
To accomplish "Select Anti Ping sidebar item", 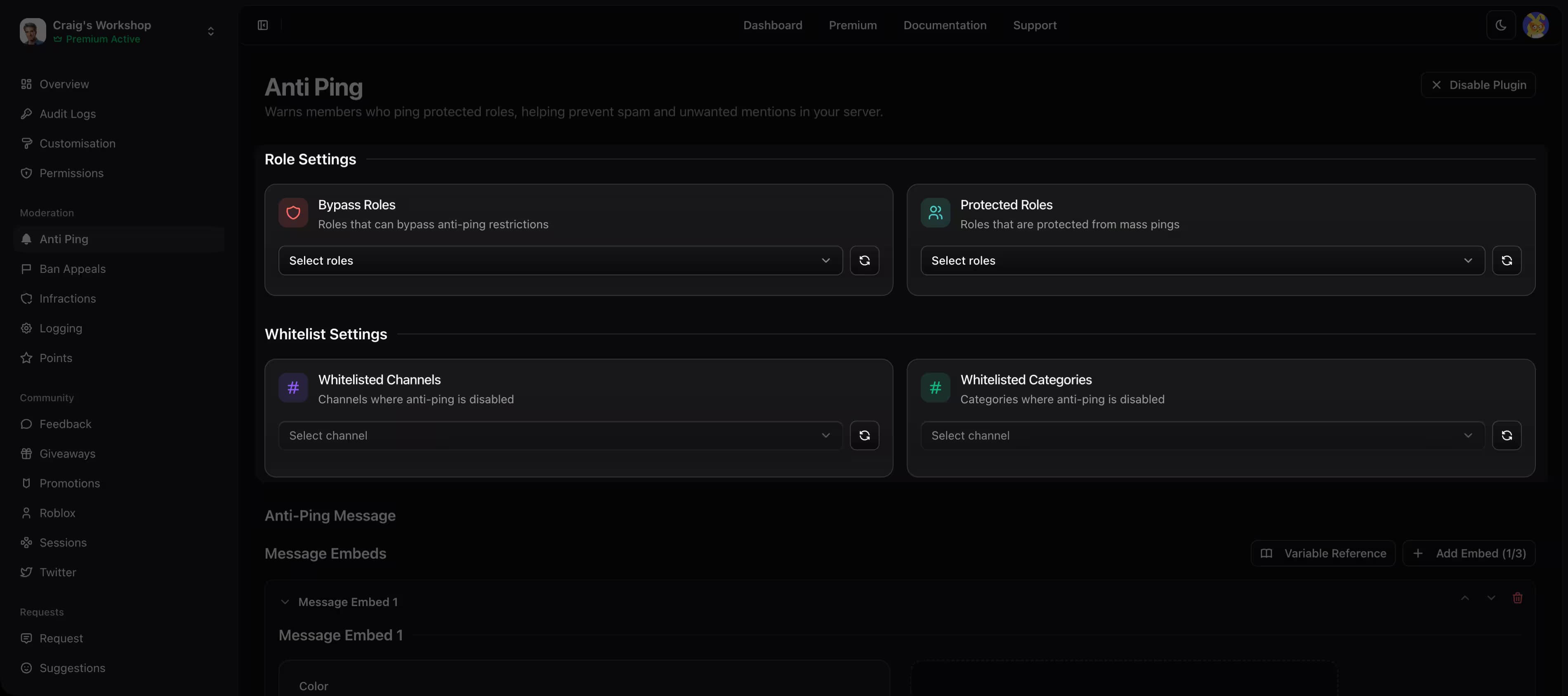I will (119, 239).
